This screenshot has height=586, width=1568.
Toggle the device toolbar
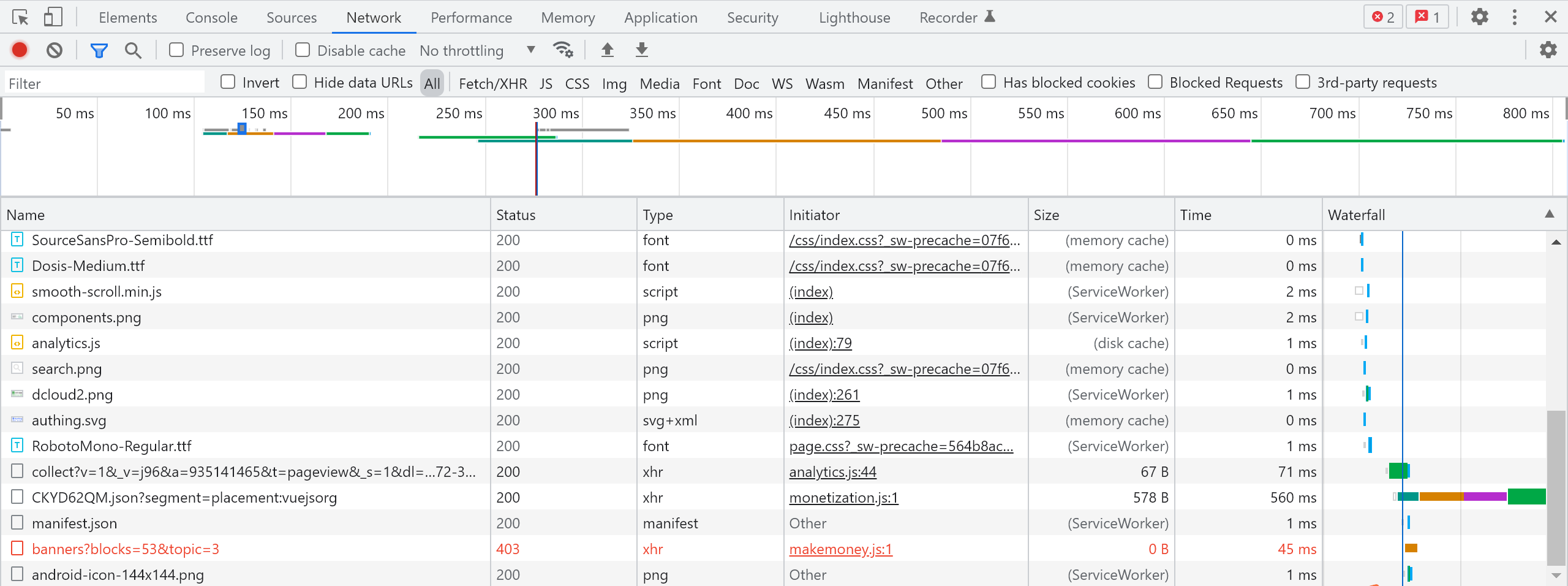coord(53,17)
